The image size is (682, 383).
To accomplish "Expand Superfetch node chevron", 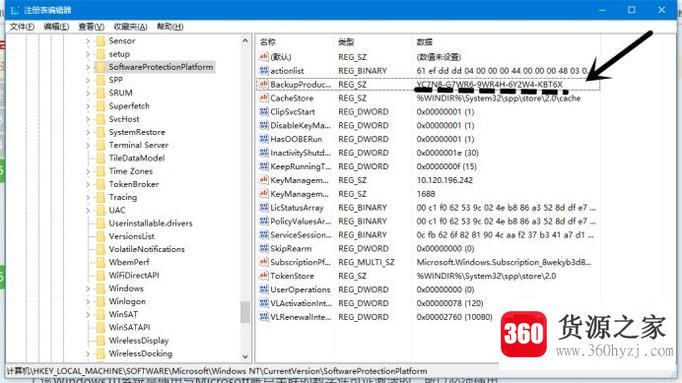I will pyautogui.click(x=88, y=107).
